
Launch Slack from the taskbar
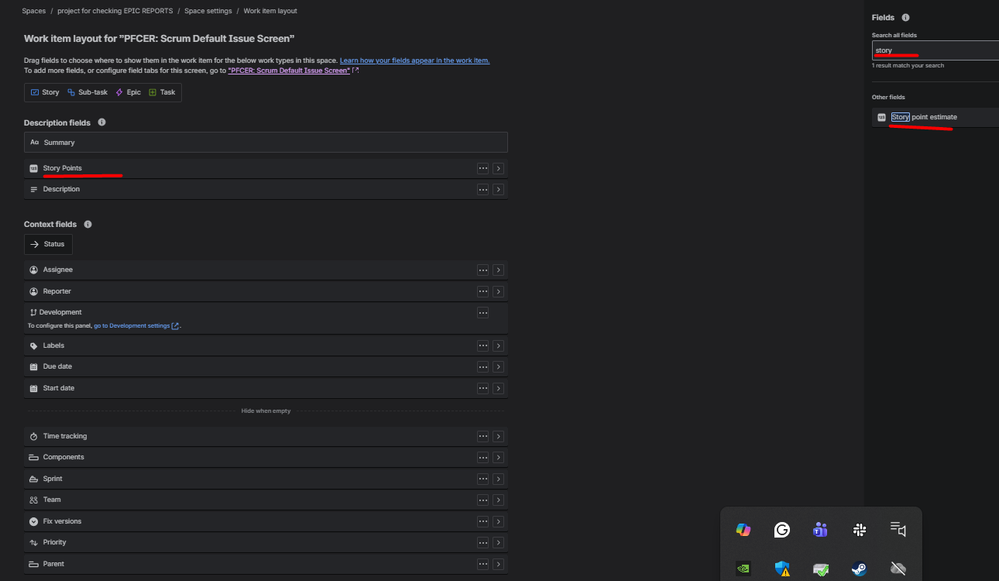859,529
